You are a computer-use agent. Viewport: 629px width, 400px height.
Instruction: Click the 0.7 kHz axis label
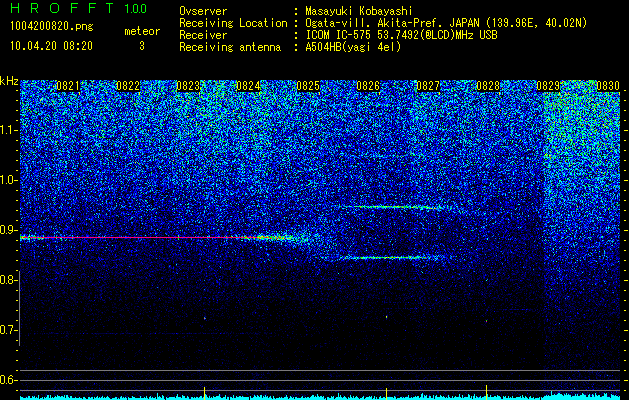click(9, 330)
